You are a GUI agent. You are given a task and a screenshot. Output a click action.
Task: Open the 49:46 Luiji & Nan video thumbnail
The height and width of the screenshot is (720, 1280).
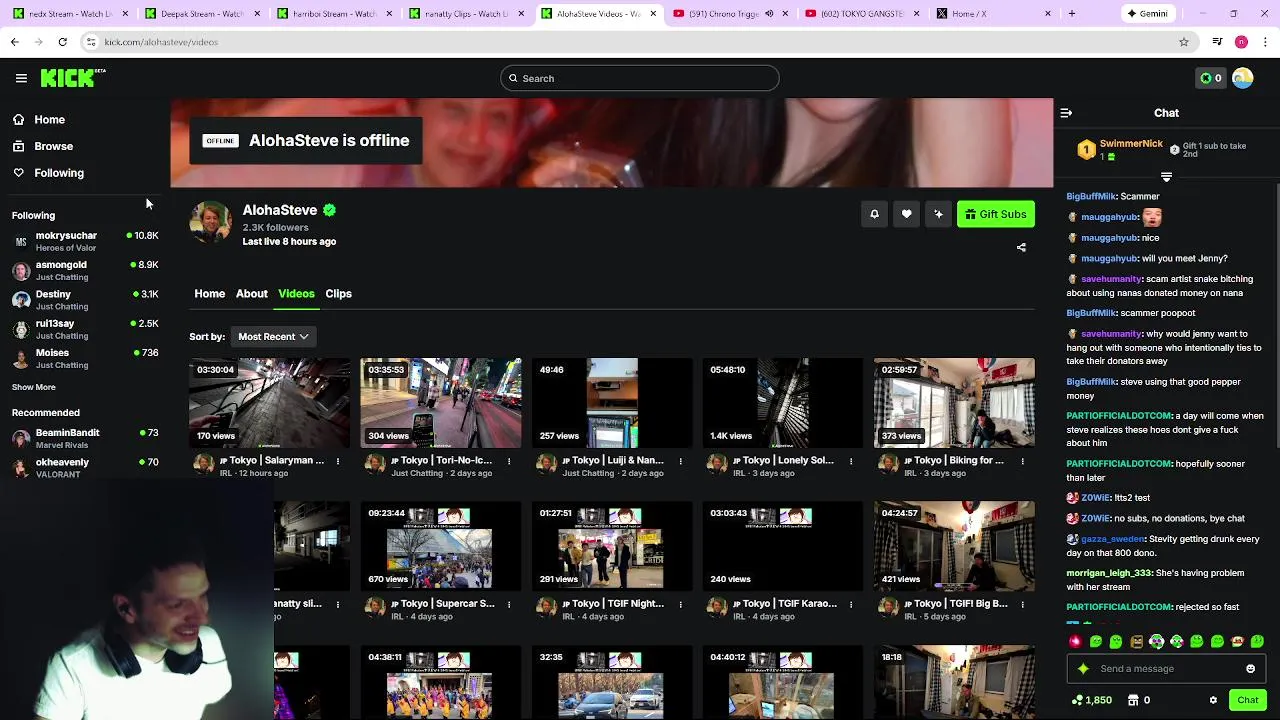click(x=612, y=403)
